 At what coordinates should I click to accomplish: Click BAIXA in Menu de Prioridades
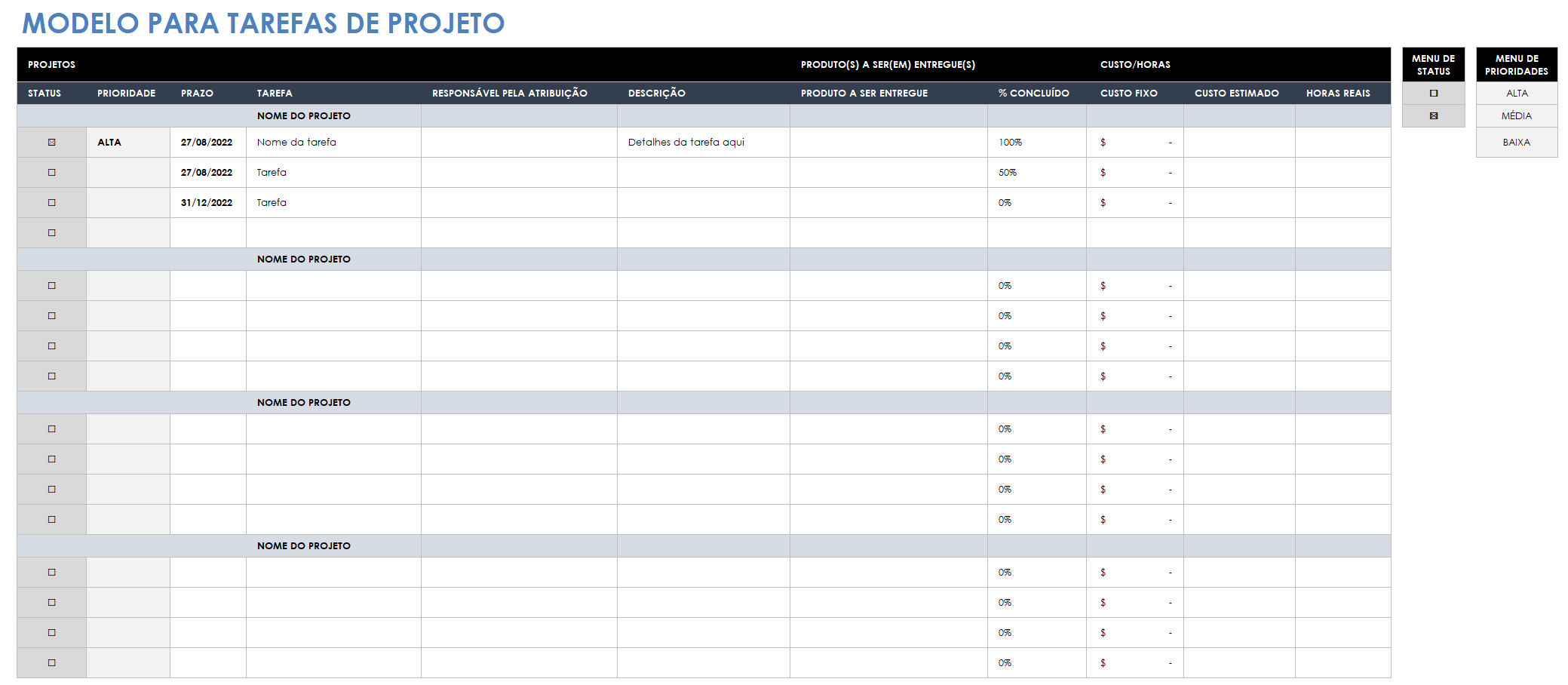coord(1517,142)
